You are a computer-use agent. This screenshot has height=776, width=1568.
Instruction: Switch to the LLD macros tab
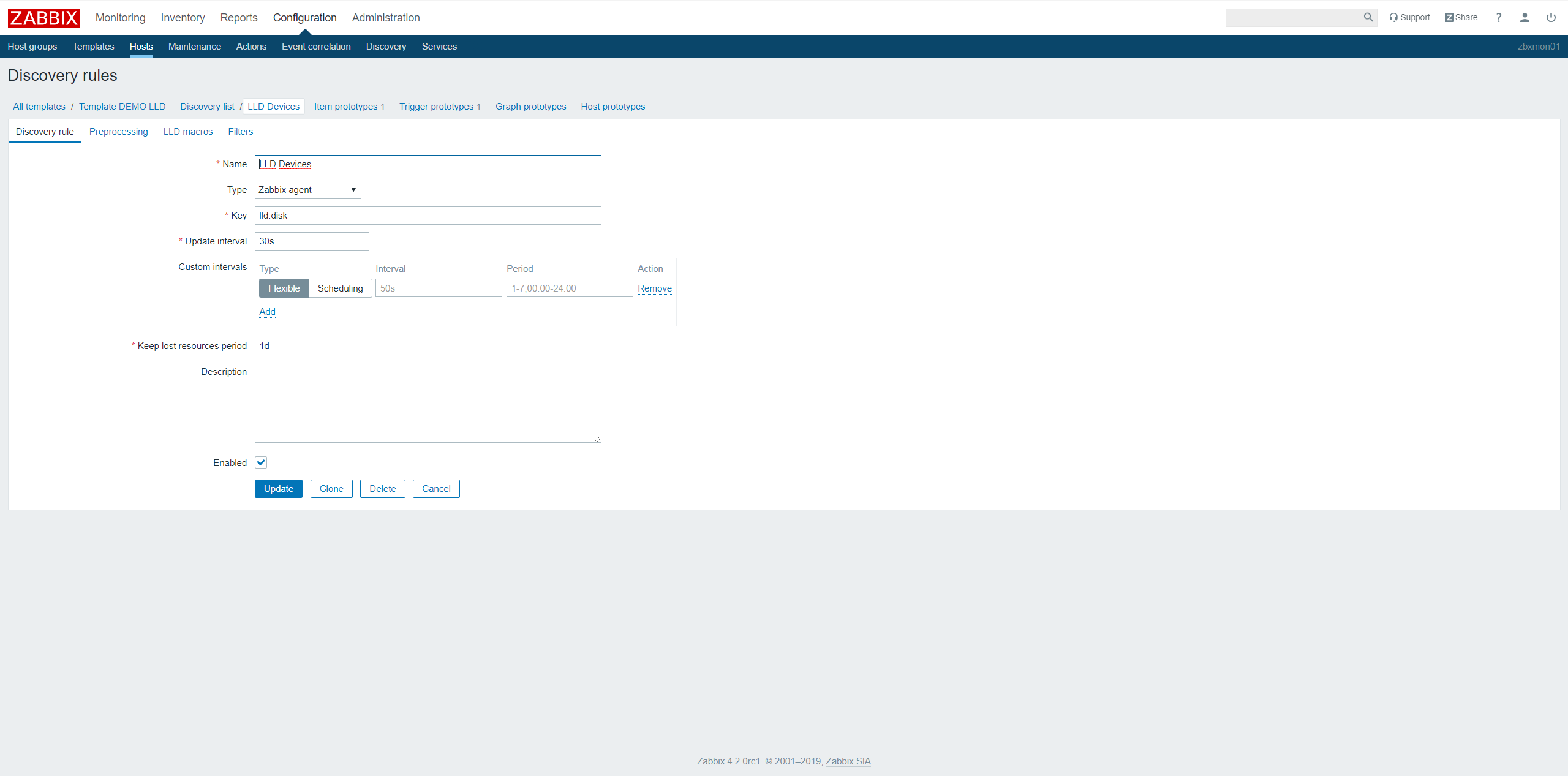click(x=188, y=132)
